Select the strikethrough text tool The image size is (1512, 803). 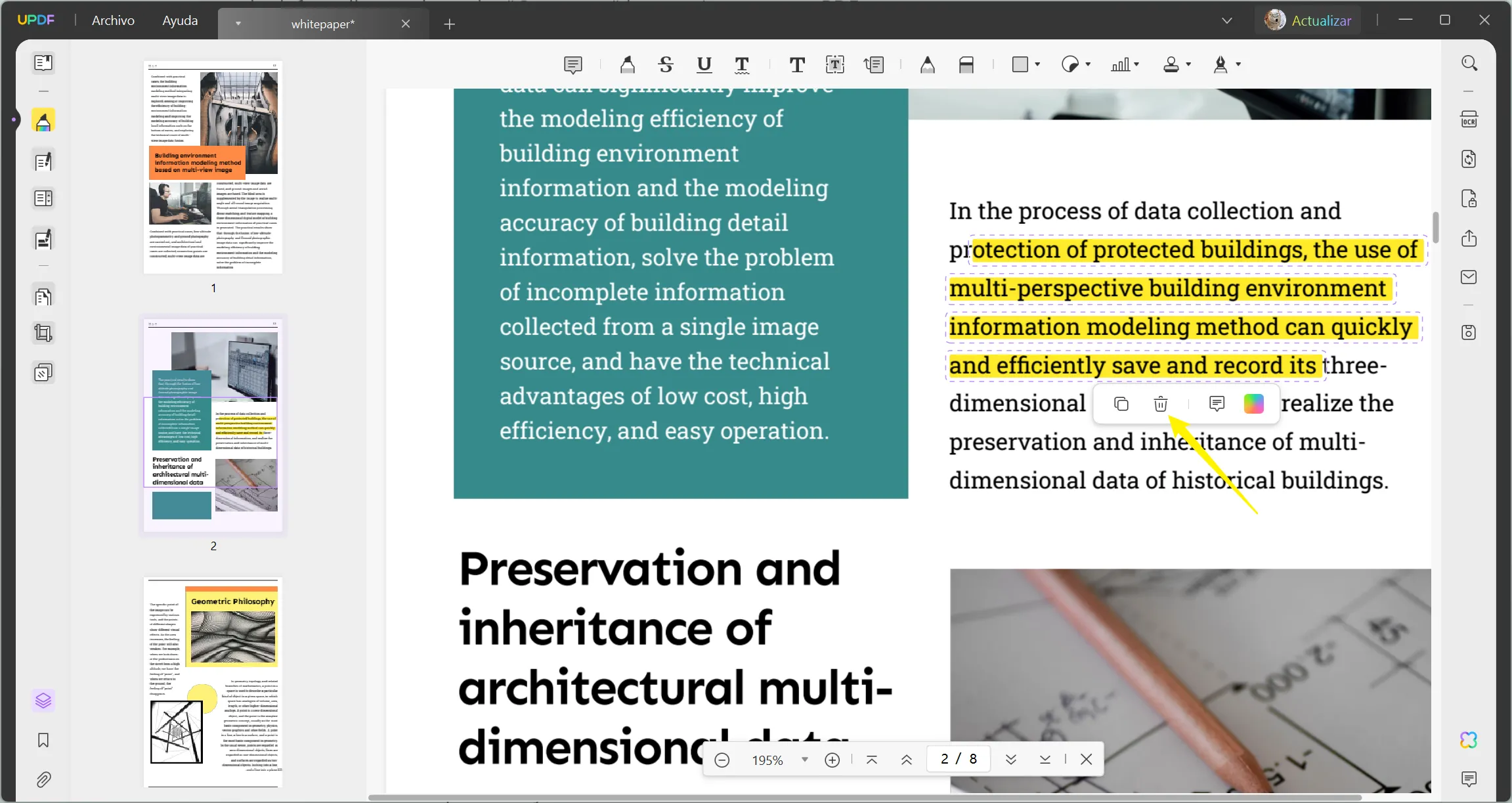tap(665, 64)
